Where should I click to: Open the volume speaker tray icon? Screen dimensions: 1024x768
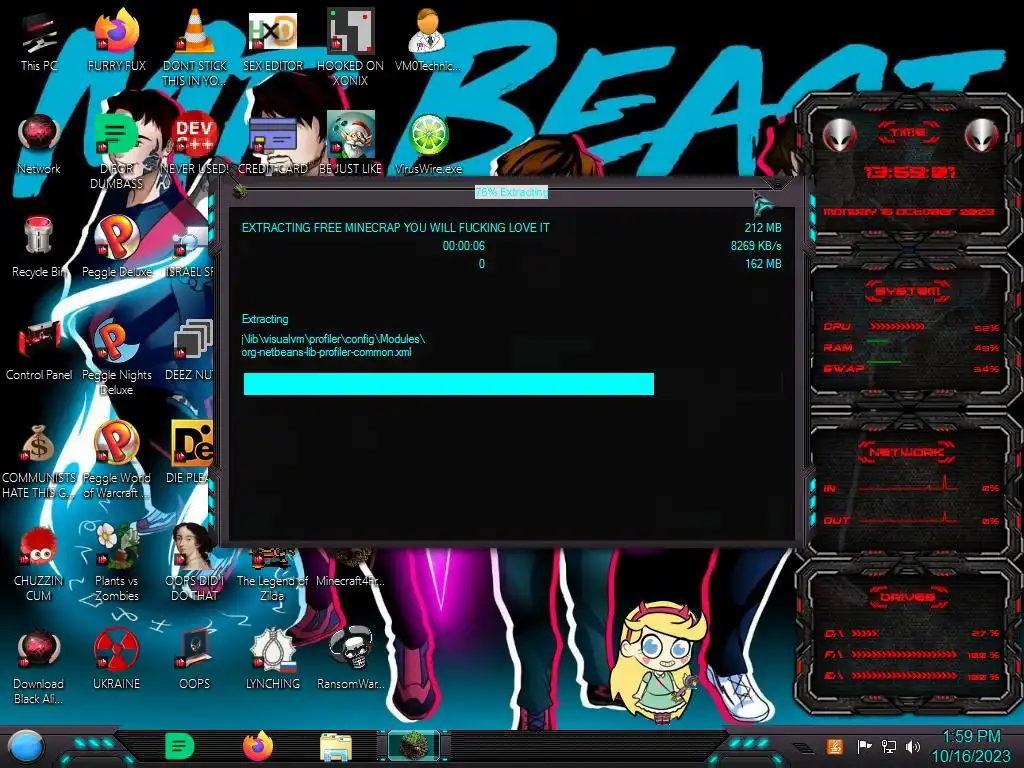pyautogui.click(x=913, y=746)
